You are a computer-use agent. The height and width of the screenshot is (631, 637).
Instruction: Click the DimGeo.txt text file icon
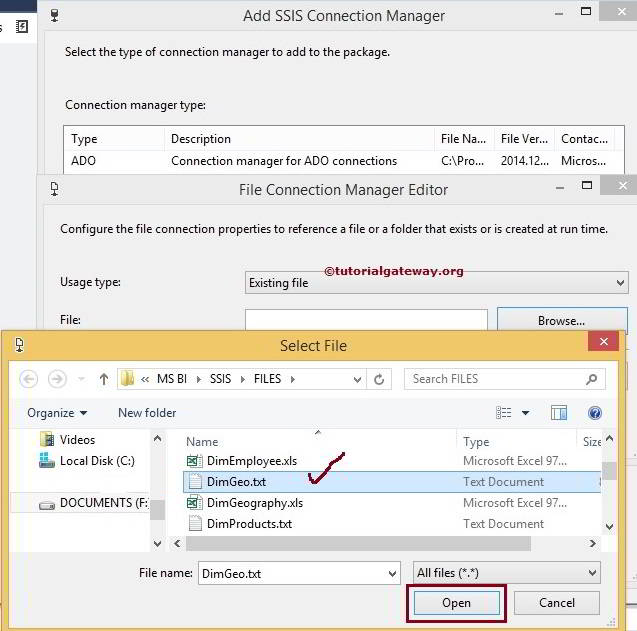[x=195, y=481]
